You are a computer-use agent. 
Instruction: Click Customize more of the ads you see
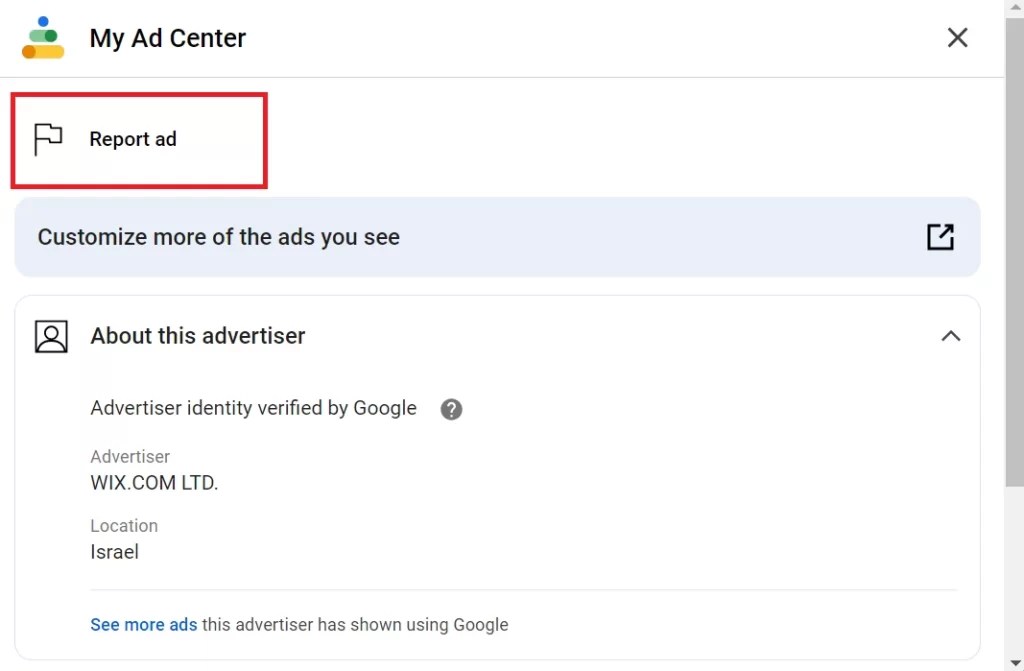point(218,237)
